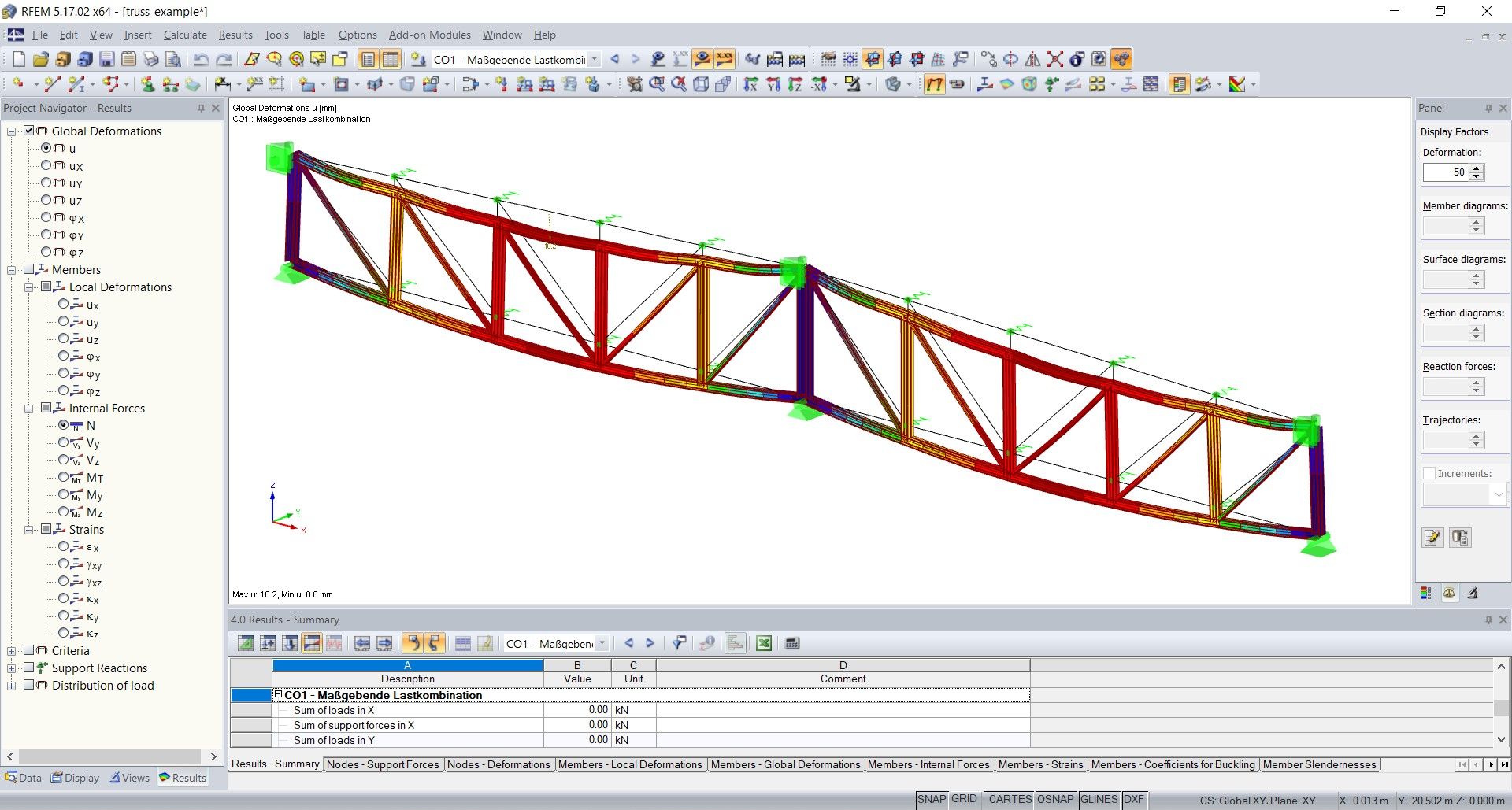This screenshot has width=1512, height=810.
Task: Enable the Increments checkbox in Panel
Action: [1430, 473]
